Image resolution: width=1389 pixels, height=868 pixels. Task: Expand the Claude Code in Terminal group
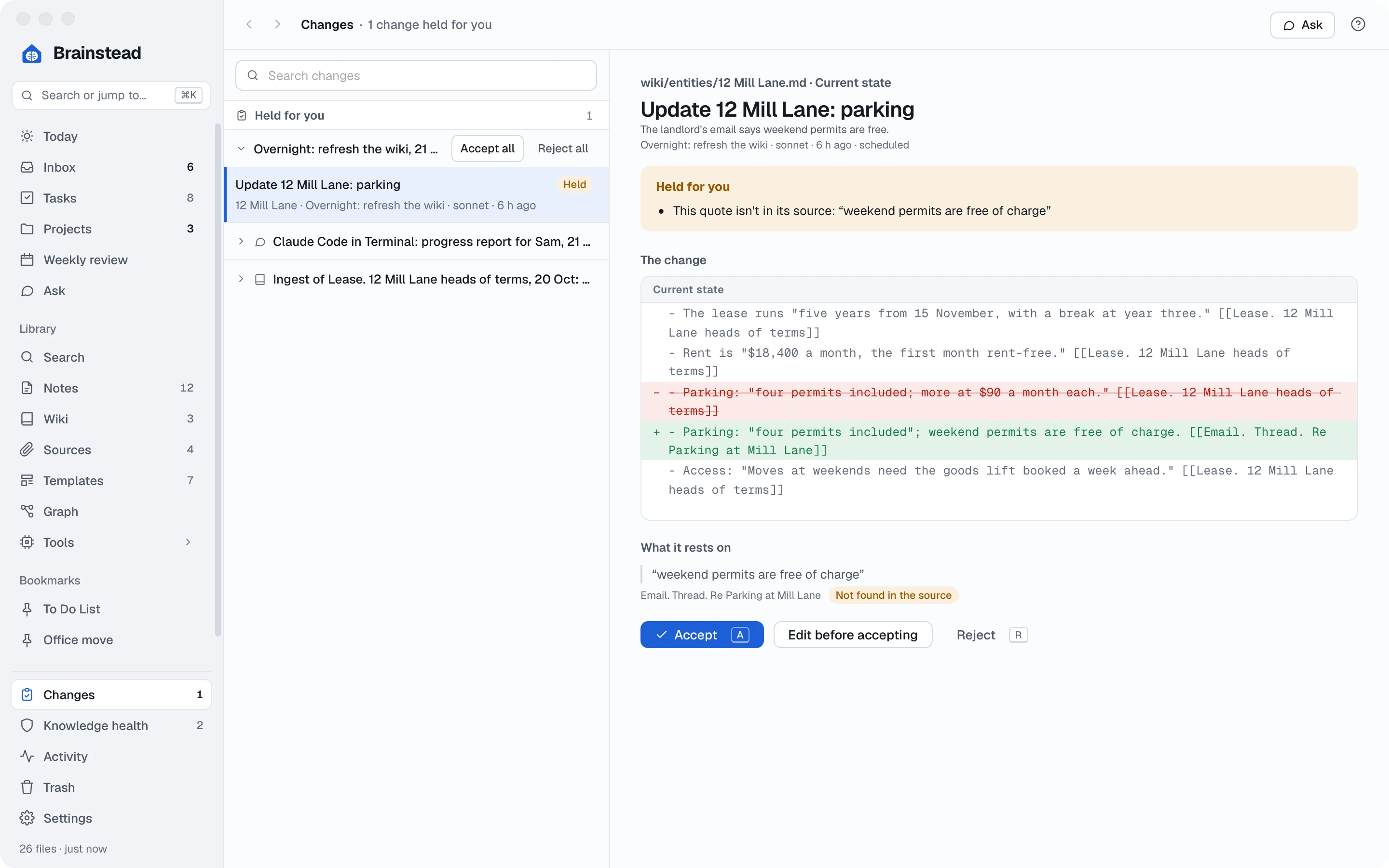[x=241, y=242]
